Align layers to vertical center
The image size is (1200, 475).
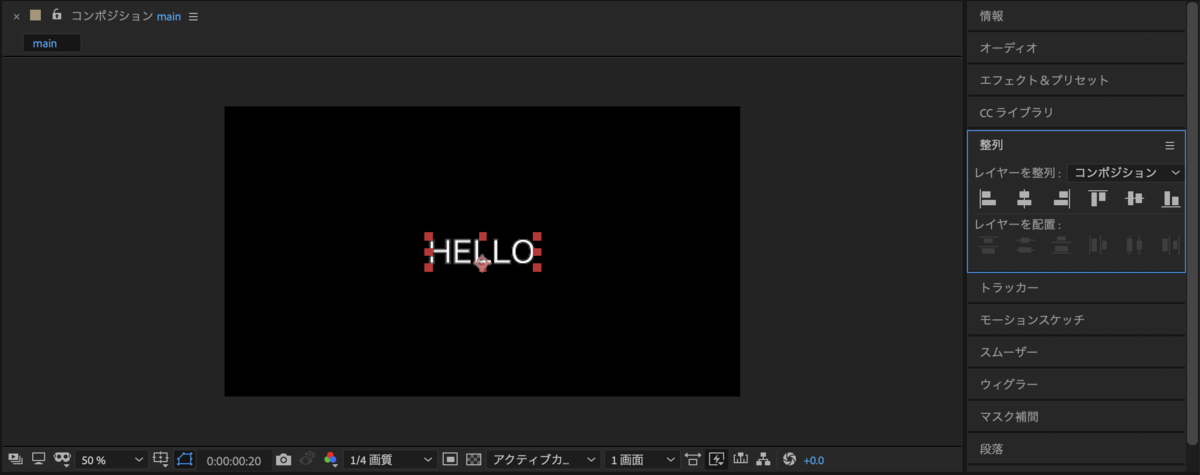(x=1134, y=199)
